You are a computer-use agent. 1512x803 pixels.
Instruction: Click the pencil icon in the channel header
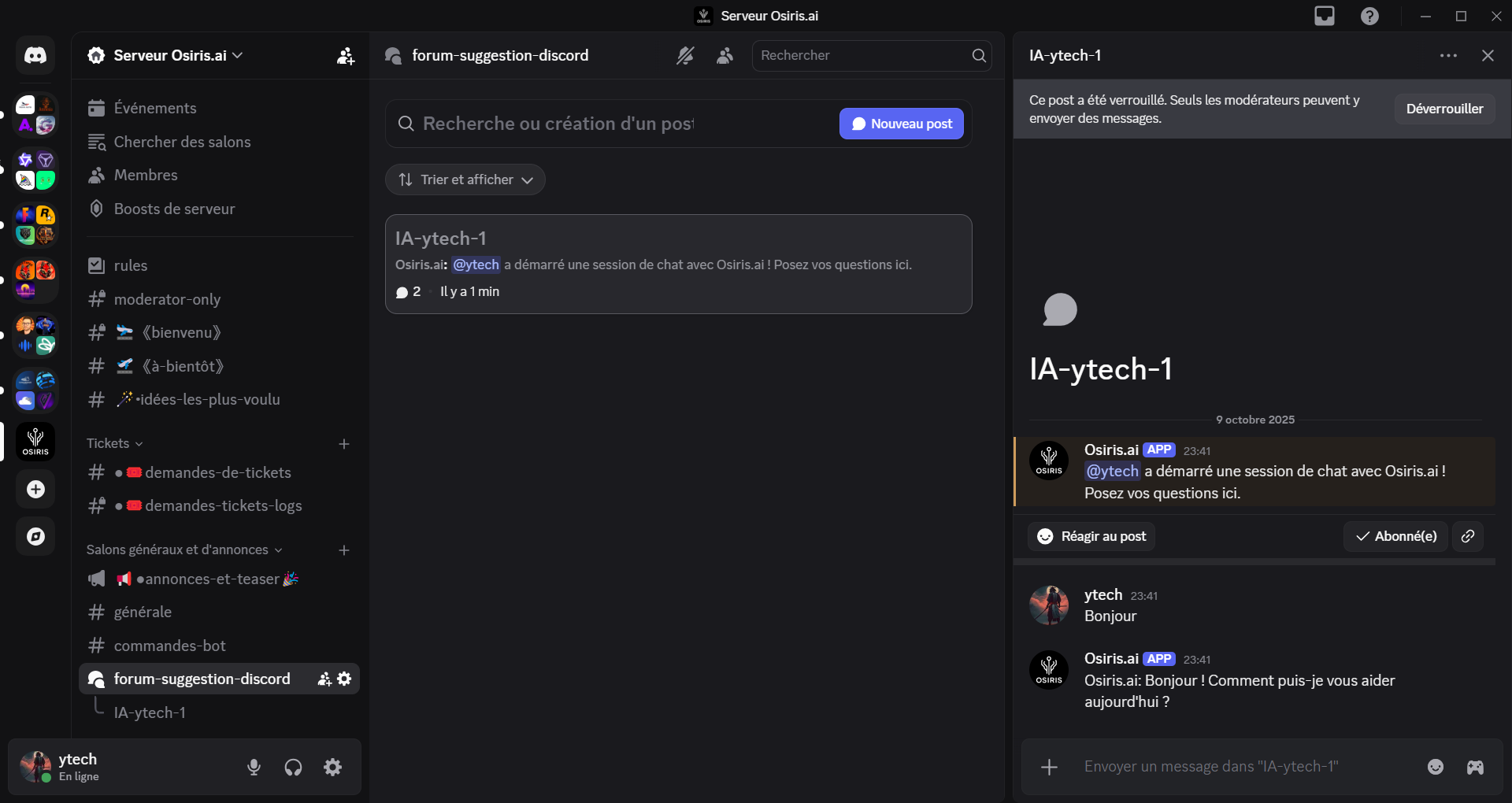point(685,55)
